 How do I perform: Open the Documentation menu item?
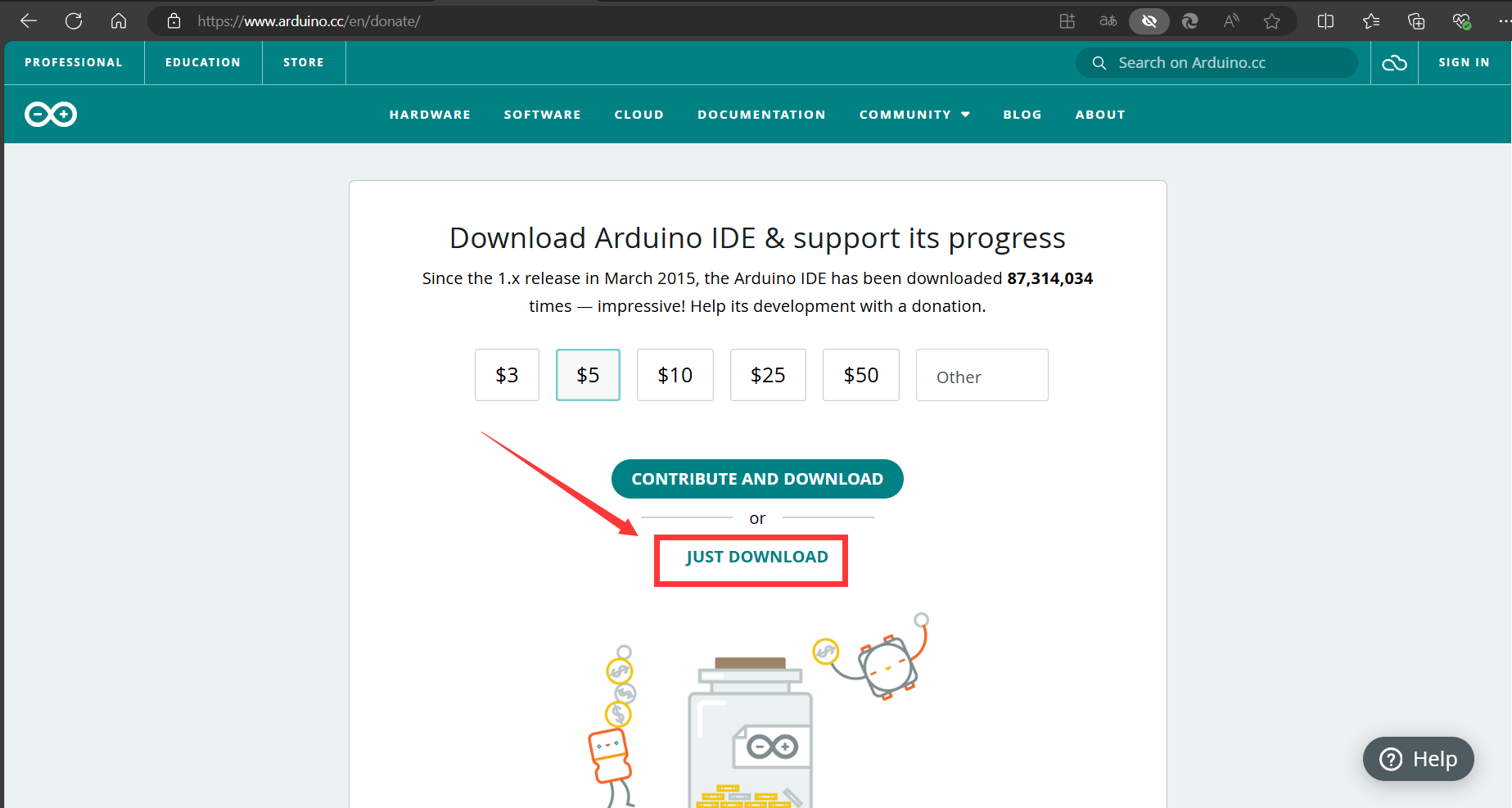[761, 115]
